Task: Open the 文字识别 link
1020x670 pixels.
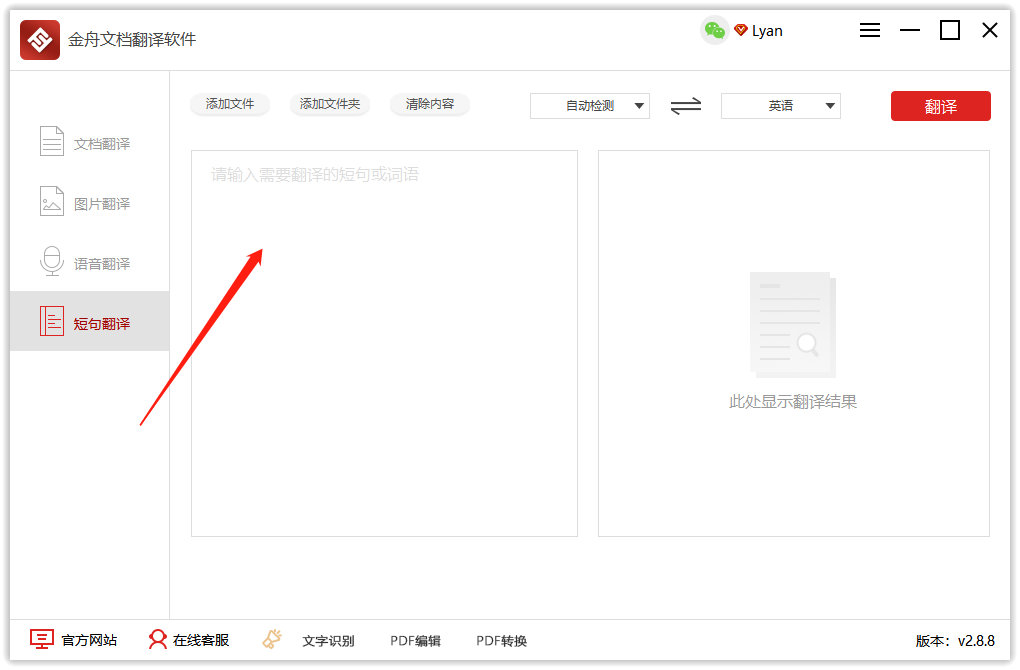Action: tap(329, 641)
